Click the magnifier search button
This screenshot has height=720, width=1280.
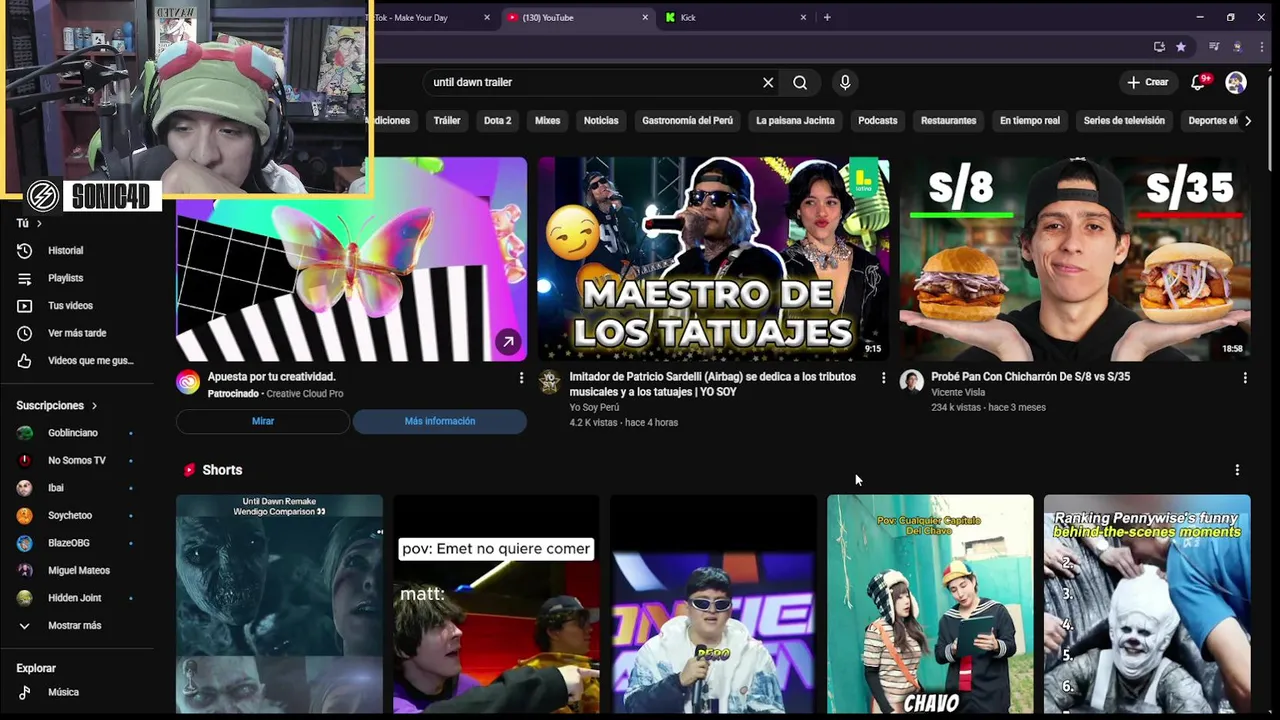[x=800, y=83]
